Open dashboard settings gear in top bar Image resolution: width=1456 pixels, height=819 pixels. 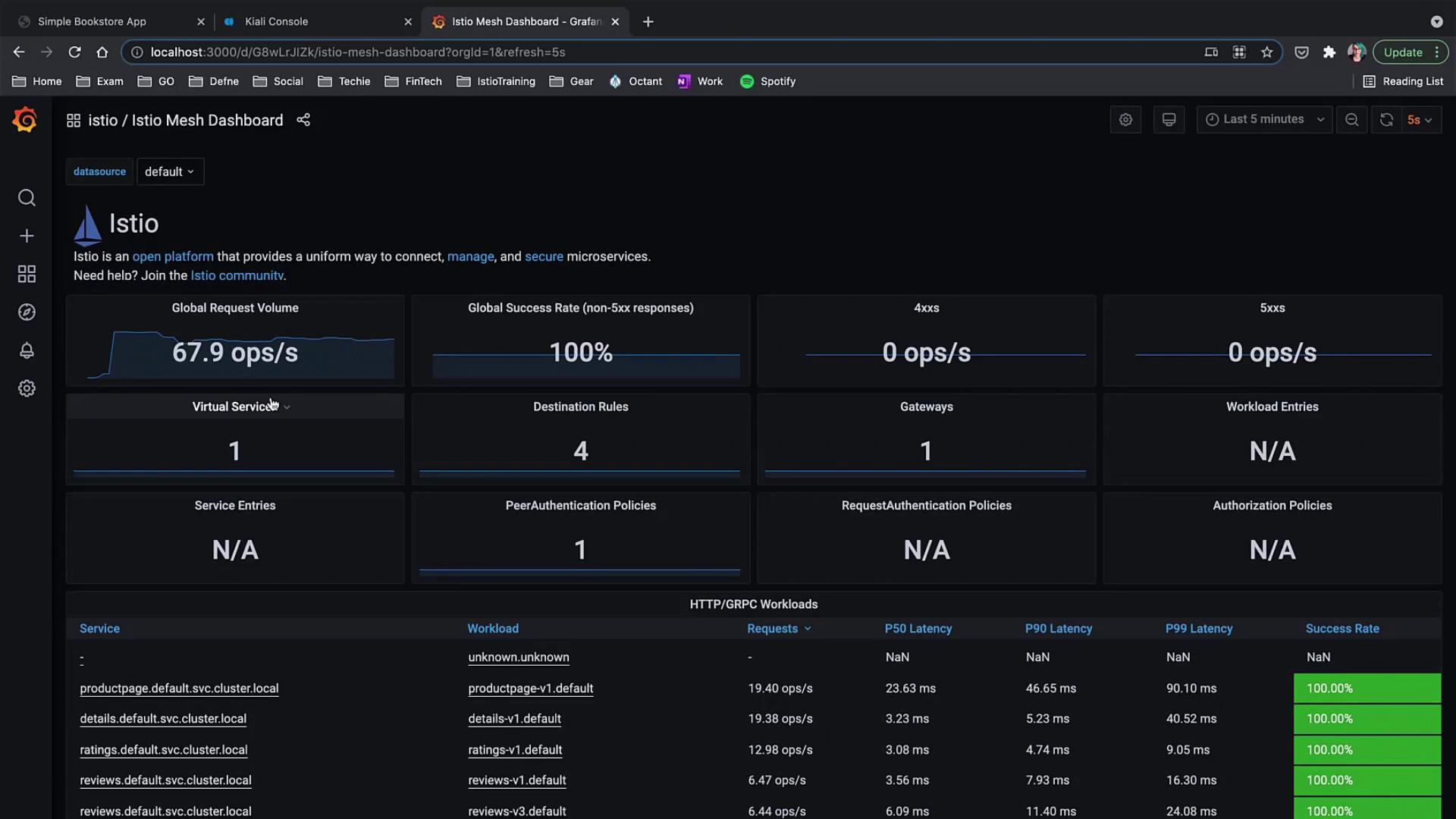pos(1125,120)
